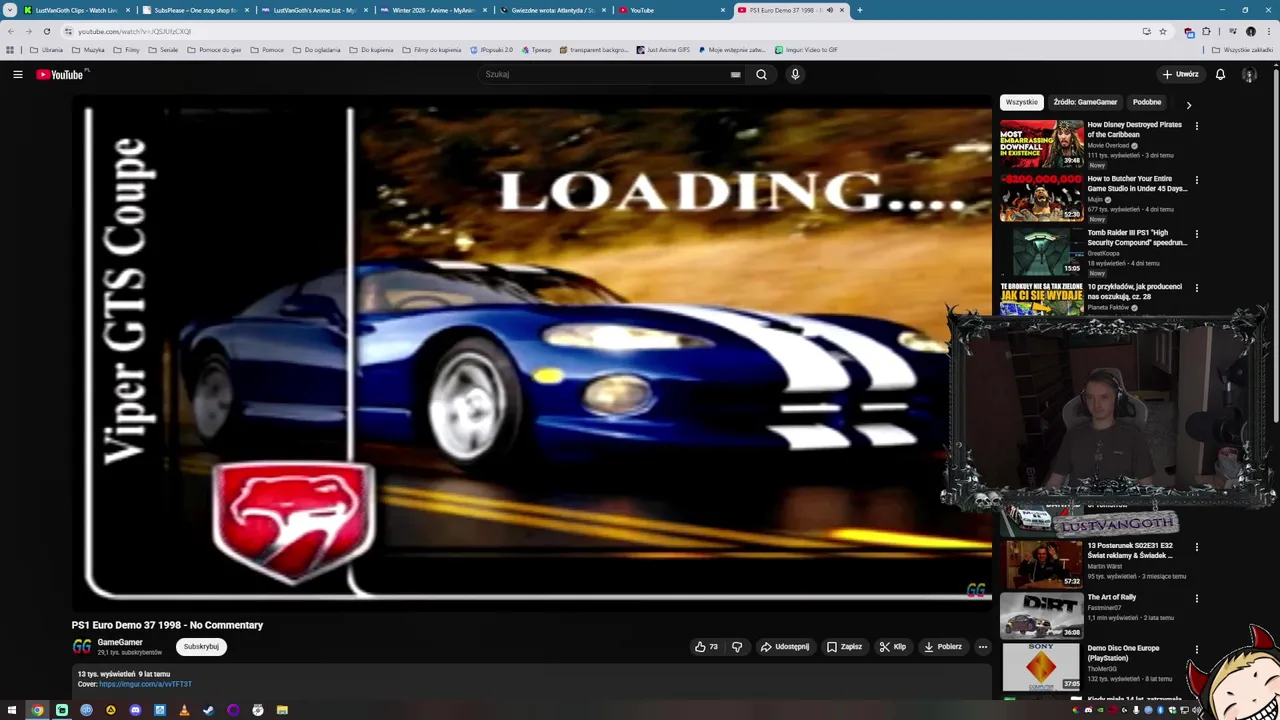
Task: Select the Wszystkie filter chip
Action: [1022, 102]
